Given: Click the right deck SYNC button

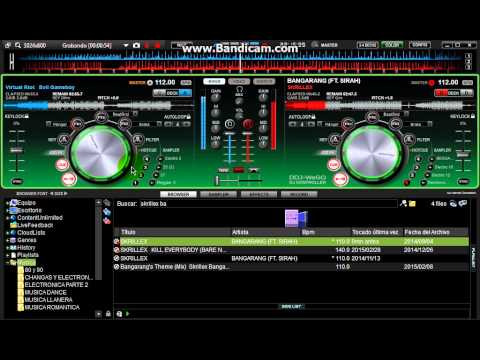Looking at the screenshot, I should pos(463,181).
